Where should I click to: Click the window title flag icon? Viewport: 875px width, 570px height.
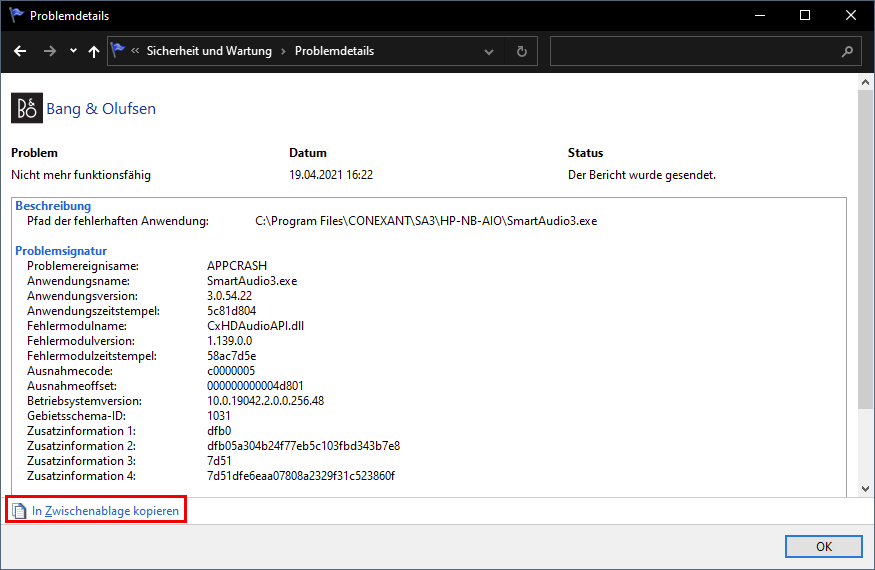(x=17, y=15)
